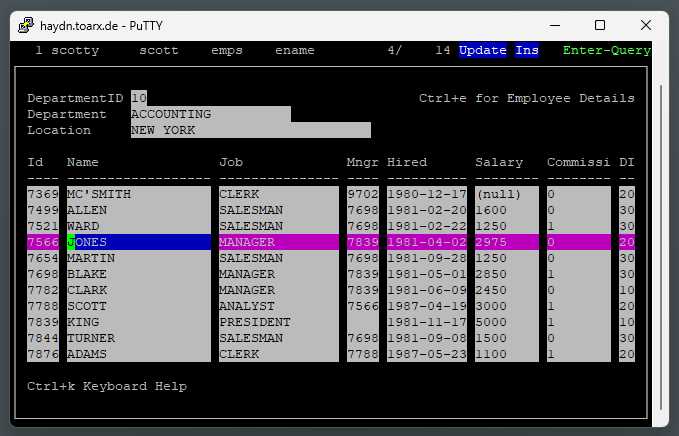
Task: Click employee Id cell 7654
Action: [x=43, y=258]
